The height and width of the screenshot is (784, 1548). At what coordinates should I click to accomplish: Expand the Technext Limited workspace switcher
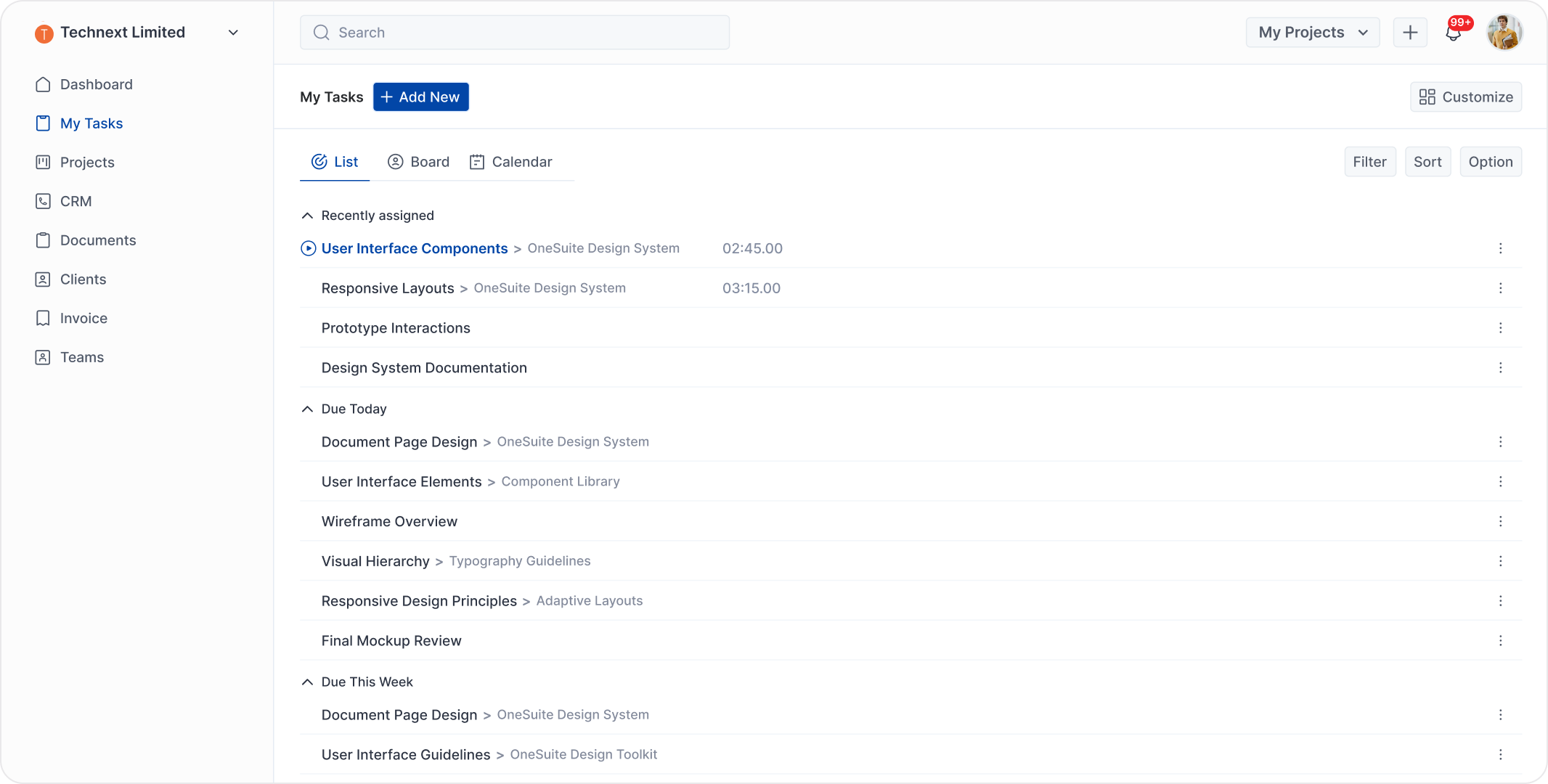point(233,33)
